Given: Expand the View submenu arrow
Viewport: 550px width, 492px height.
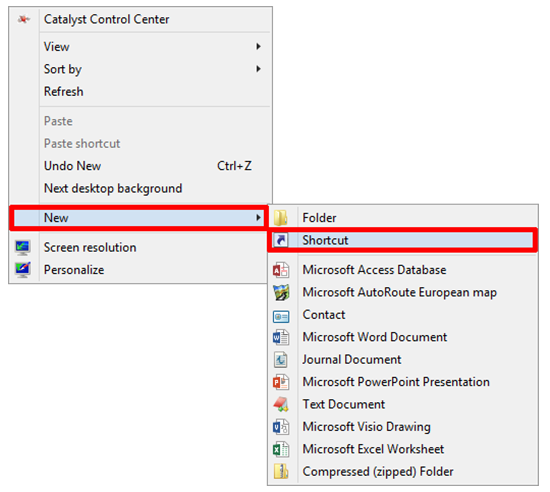Looking at the screenshot, I should pos(259,46).
